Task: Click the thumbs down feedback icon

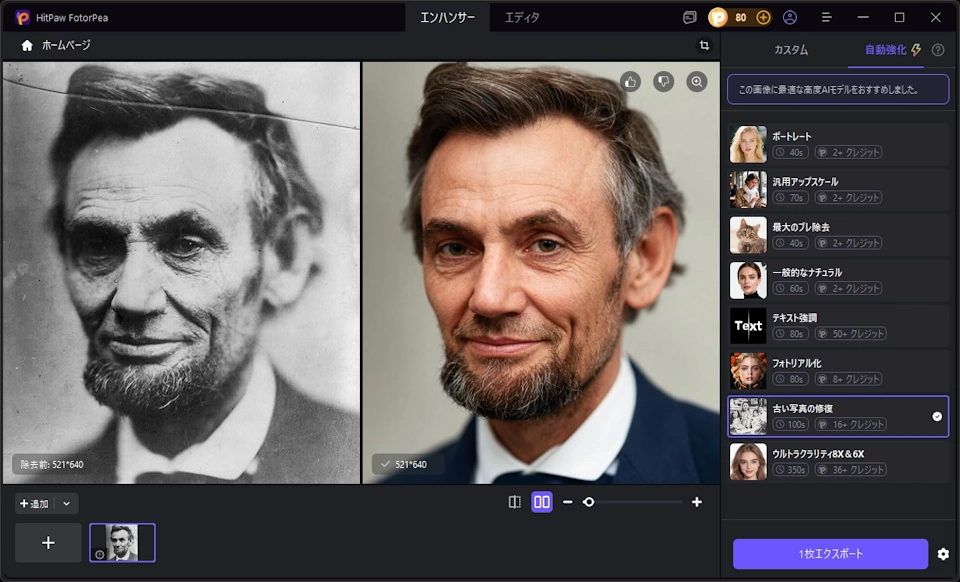Action: click(x=664, y=81)
